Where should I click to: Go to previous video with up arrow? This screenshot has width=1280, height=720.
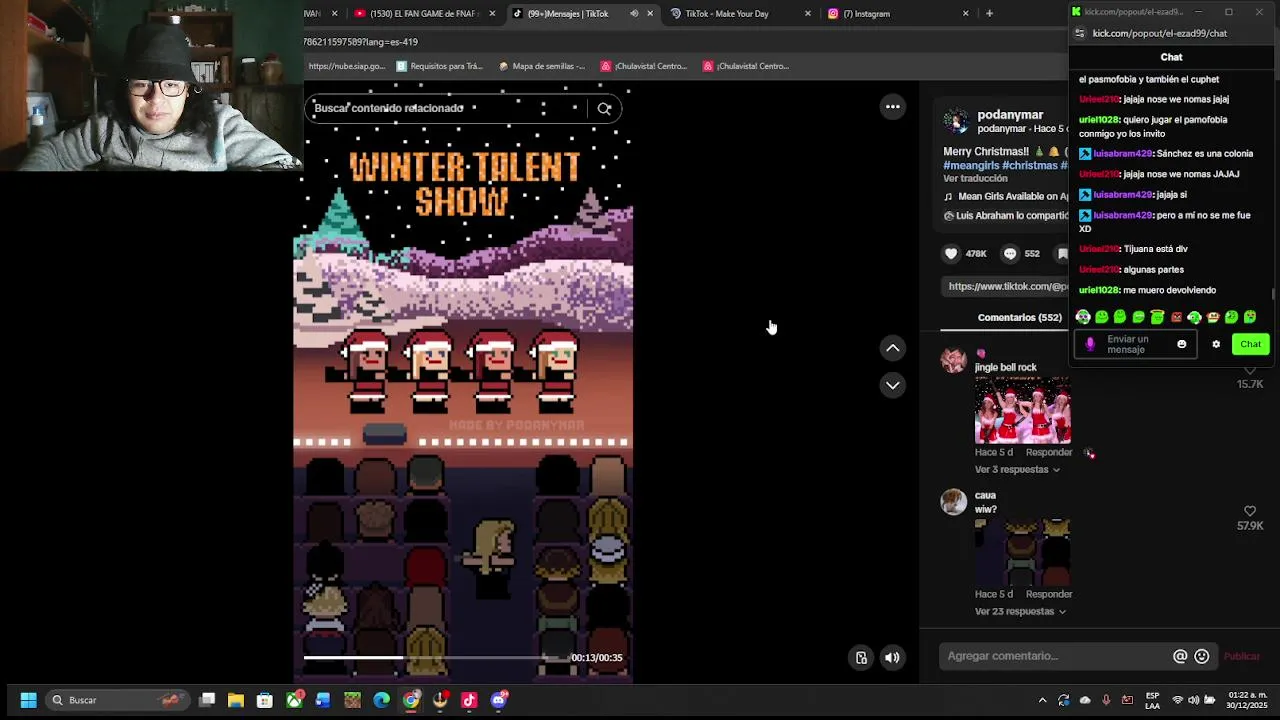point(893,348)
